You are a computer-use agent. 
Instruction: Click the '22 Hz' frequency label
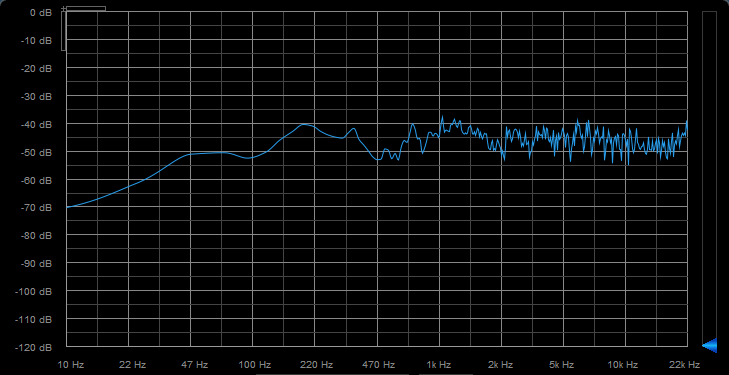pos(133,364)
